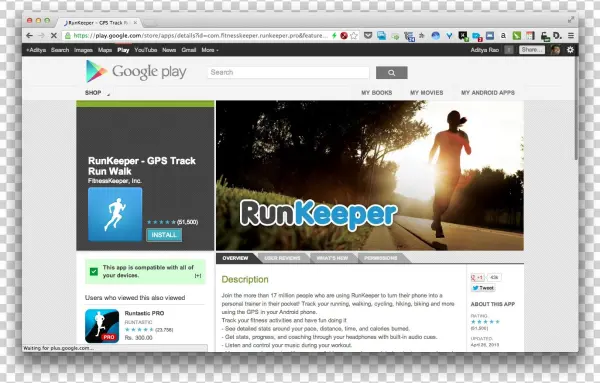
Task: Install the RunKeeper app
Action: [164, 235]
